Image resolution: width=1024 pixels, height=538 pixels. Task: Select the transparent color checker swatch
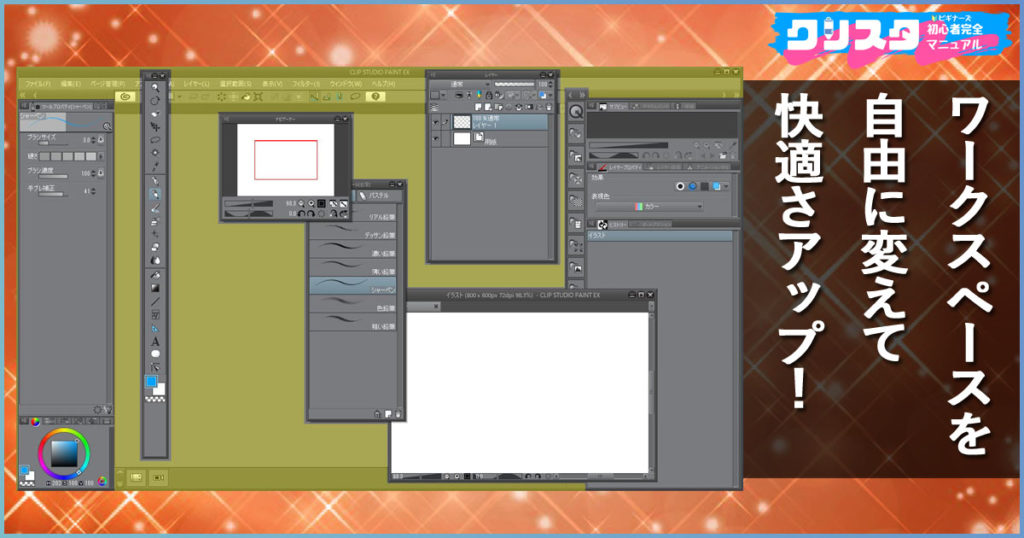coord(155,398)
